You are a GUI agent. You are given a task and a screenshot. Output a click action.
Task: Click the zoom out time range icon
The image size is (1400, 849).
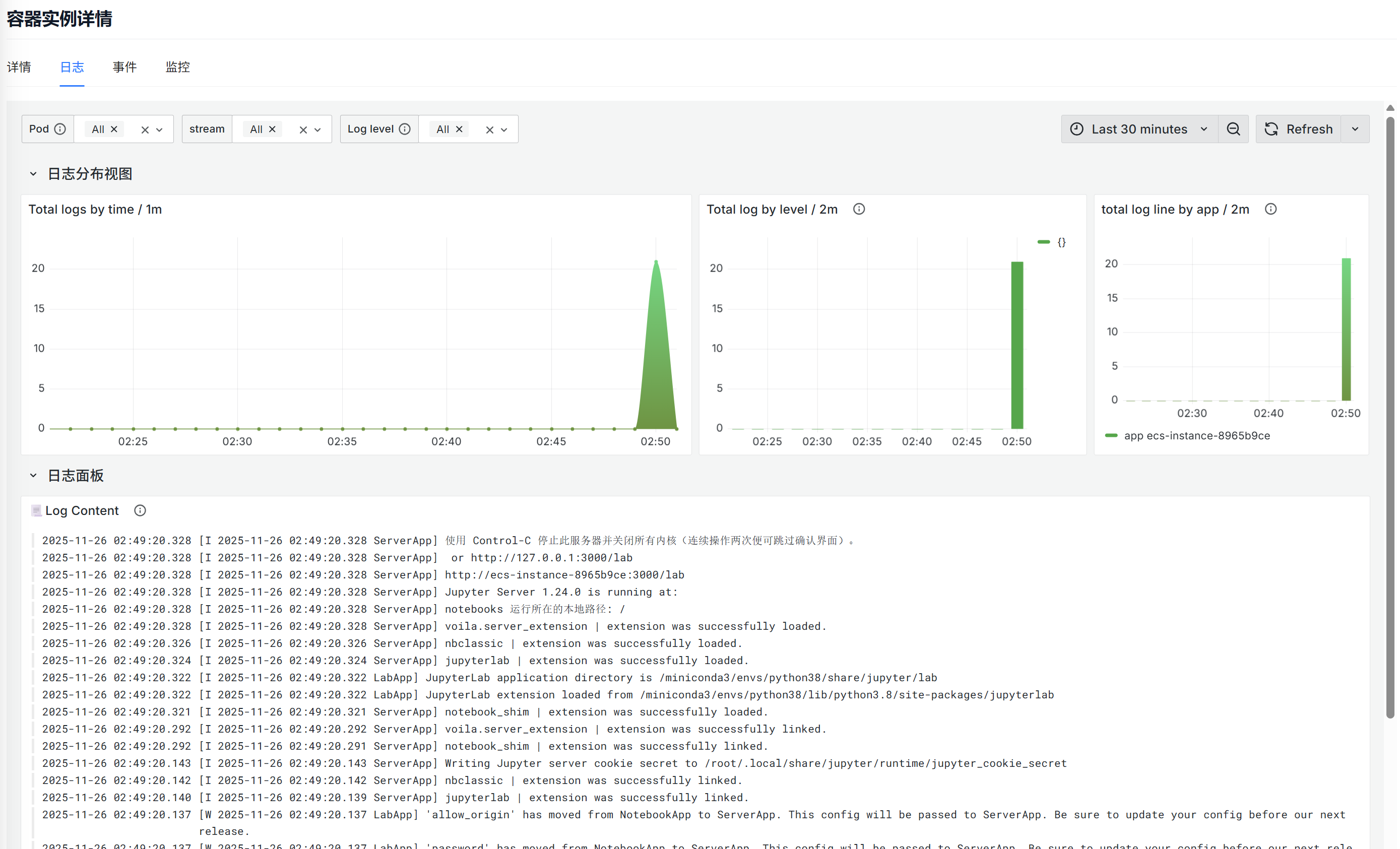1234,129
